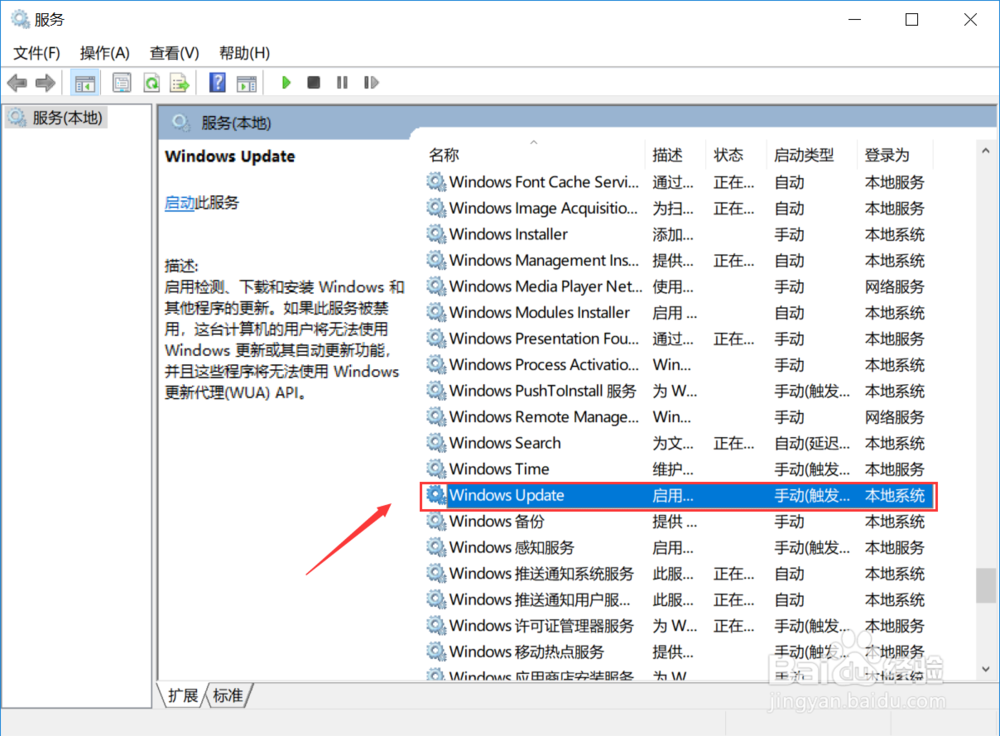Image resolution: width=1000 pixels, height=736 pixels.
Task: Select the Windows 推送通知用户服务 row
Action: (x=679, y=600)
